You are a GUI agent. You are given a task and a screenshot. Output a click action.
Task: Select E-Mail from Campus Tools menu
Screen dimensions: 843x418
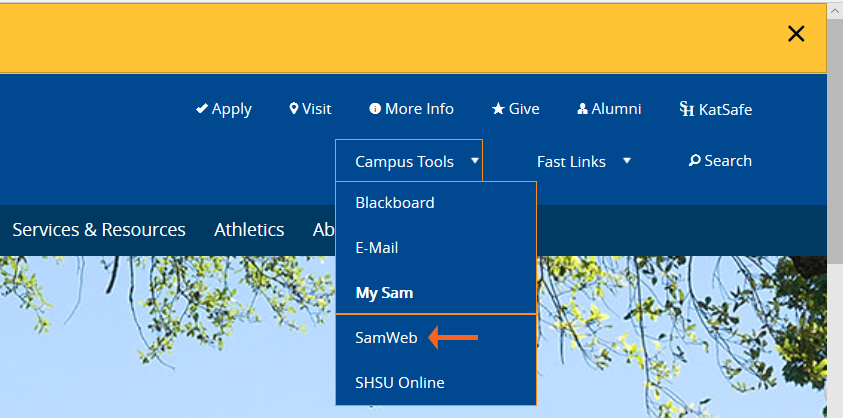point(436,248)
